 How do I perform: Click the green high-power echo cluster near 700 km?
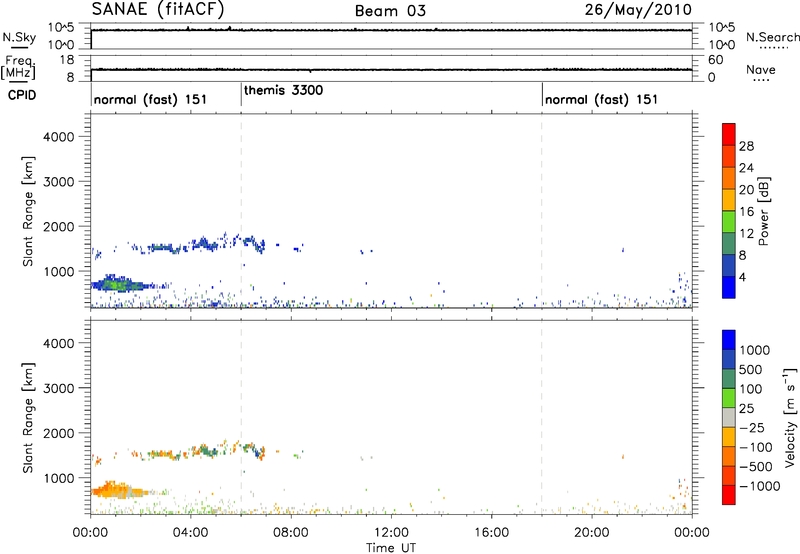click(x=118, y=284)
